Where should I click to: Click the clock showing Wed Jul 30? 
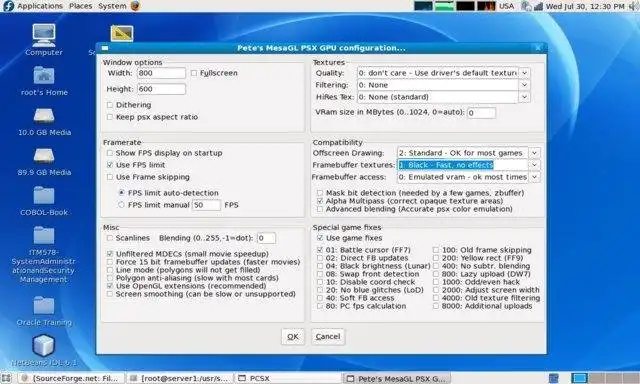(585, 6)
